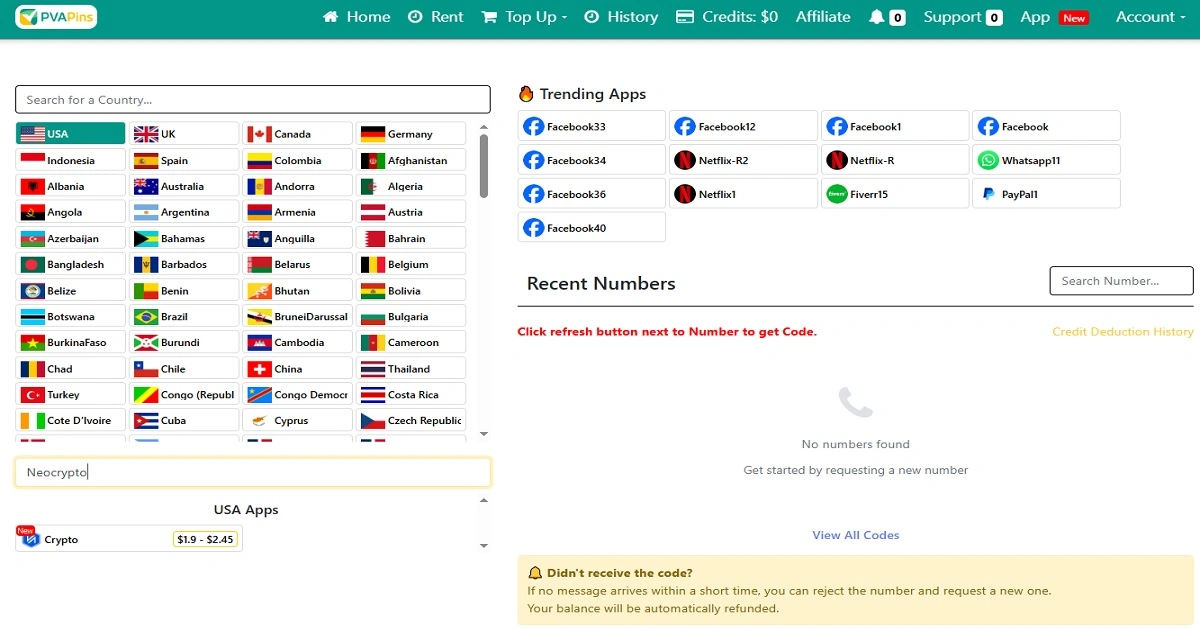Click the country list scroll-up arrow
Viewport: 1200px width, 630px height.
(x=484, y=128)
